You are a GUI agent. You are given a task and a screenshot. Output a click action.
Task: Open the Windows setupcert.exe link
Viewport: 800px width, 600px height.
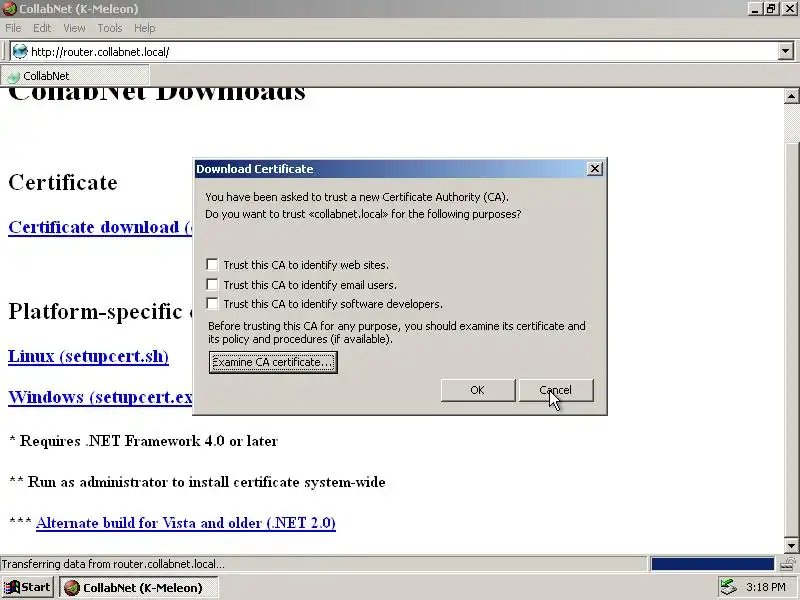click(100, 397)
